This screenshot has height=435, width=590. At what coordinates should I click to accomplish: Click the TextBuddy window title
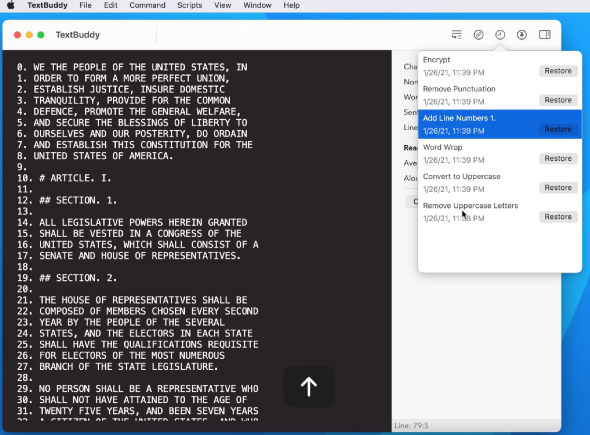click(x=78, y=35)
